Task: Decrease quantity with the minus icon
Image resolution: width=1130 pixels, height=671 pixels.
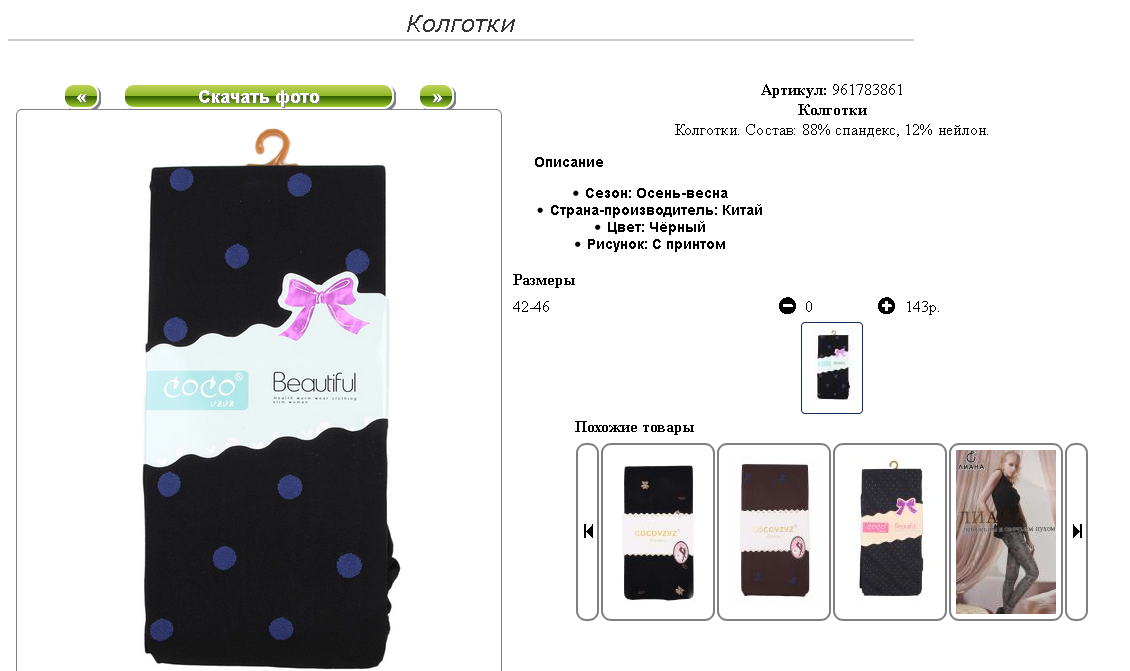Action: pyautogui.click(x=787, y=306)
